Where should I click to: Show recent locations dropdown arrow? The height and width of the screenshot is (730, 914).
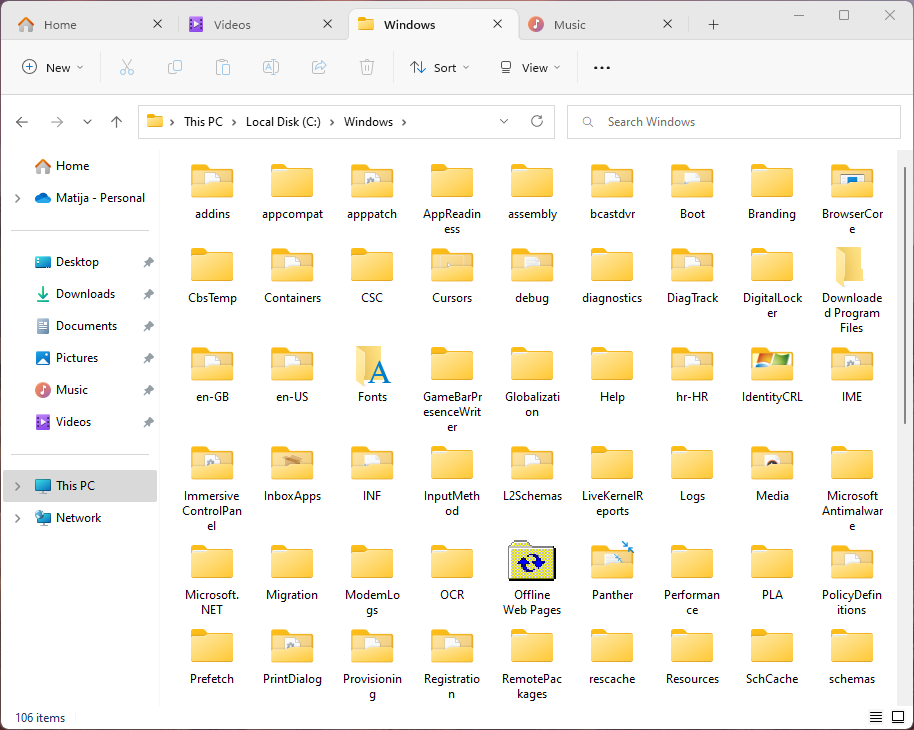pyautogui.click(x=87, y=122)
